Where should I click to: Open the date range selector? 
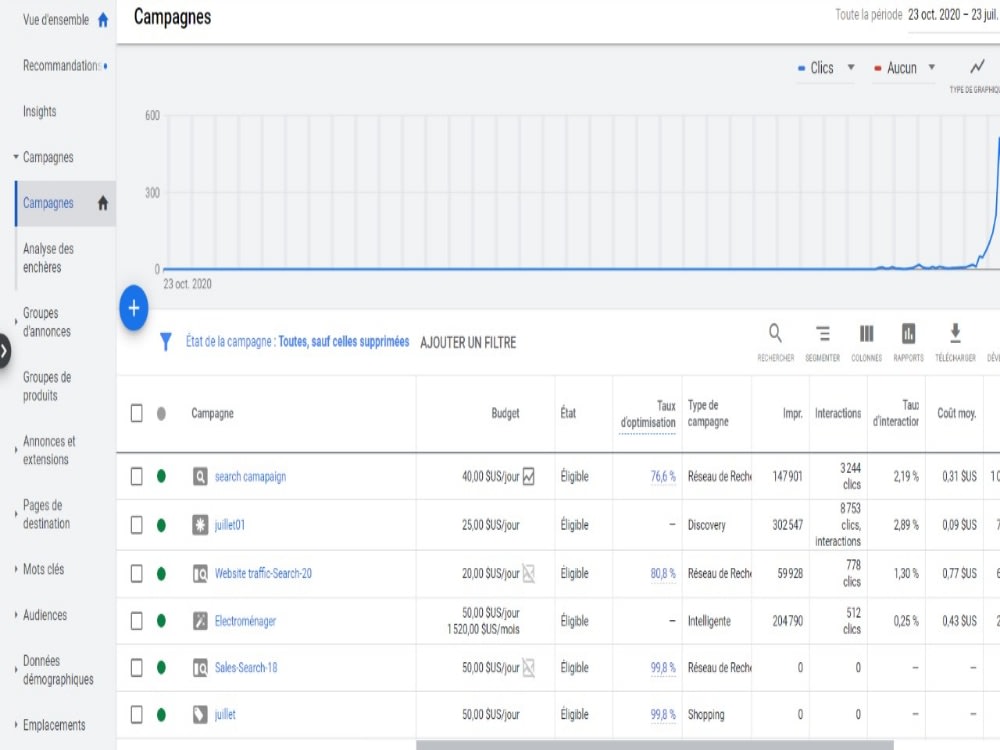pyautogui.click(x=953, y=15)
